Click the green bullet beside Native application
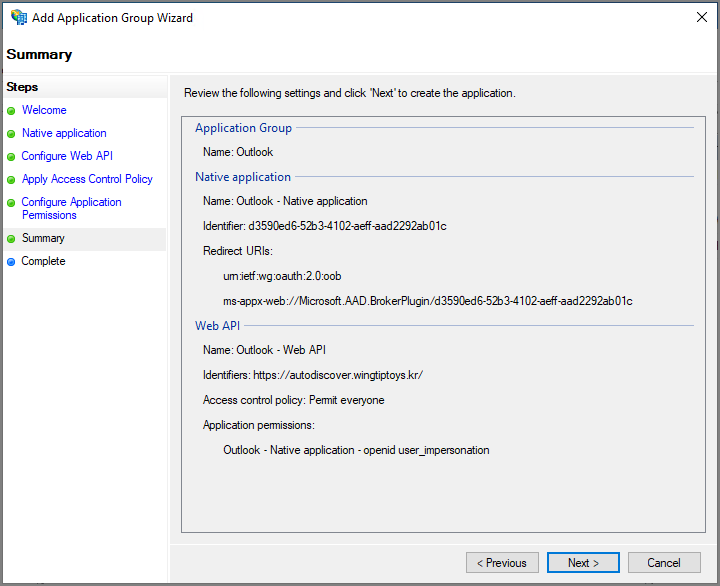The width and height of the screenshot is (720, 586). (x=11, y=134)
